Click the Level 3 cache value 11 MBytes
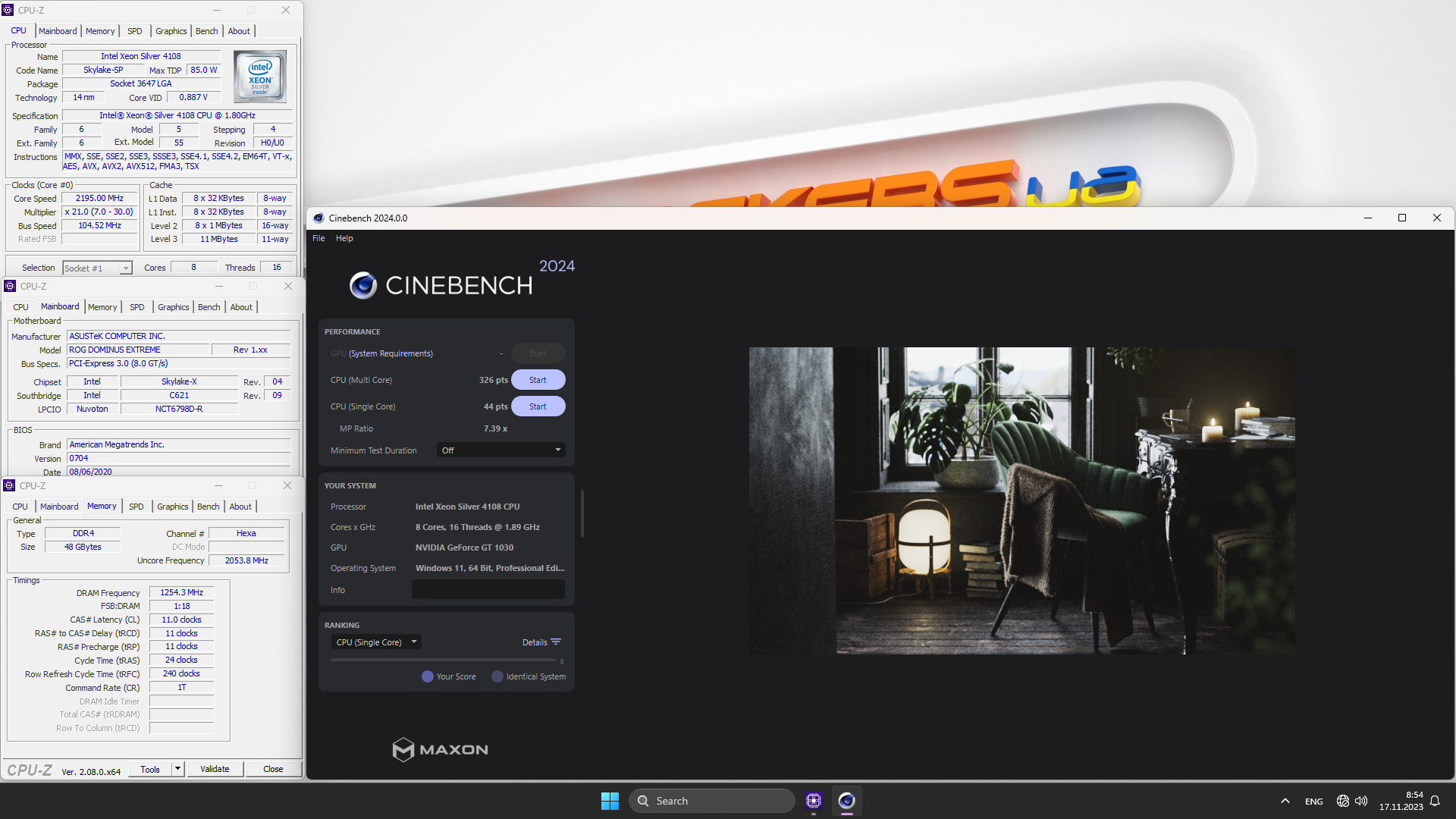 click(x=219, y=239)
